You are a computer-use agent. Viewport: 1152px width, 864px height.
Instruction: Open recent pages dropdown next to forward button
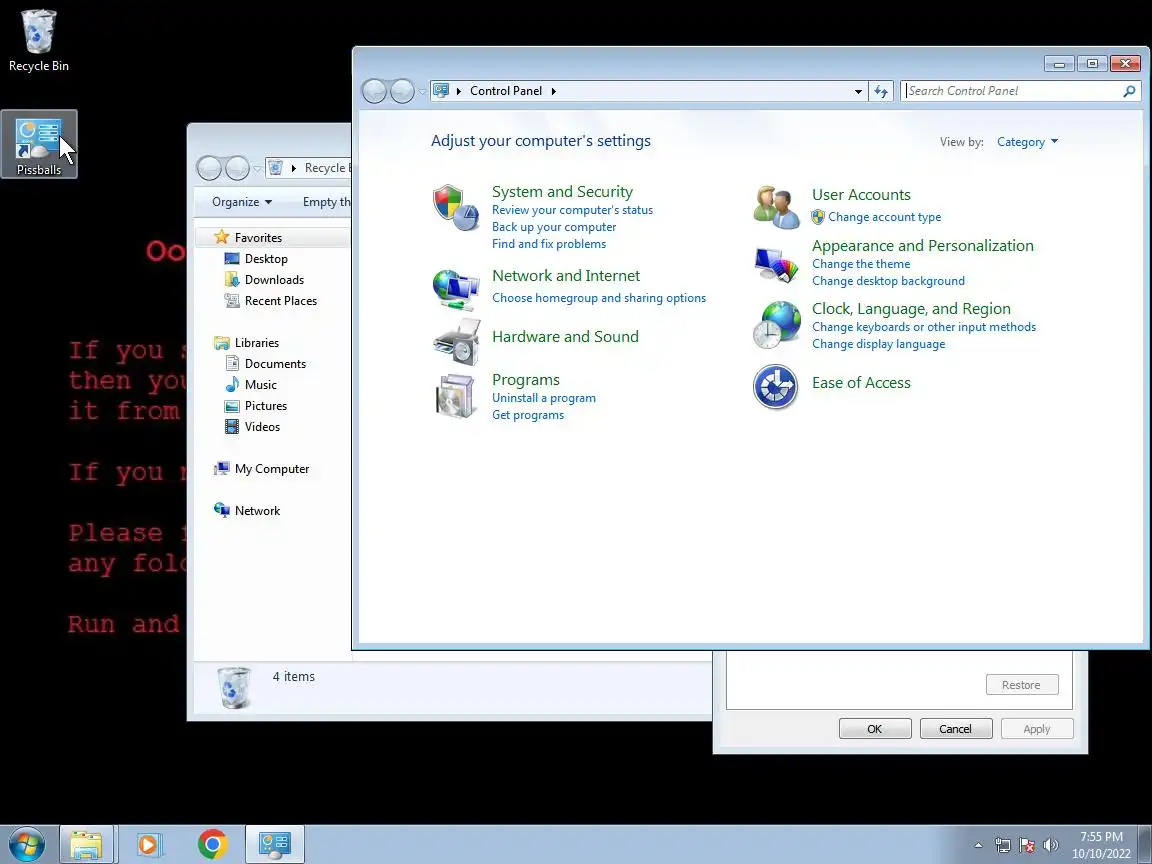click(422, 91)
